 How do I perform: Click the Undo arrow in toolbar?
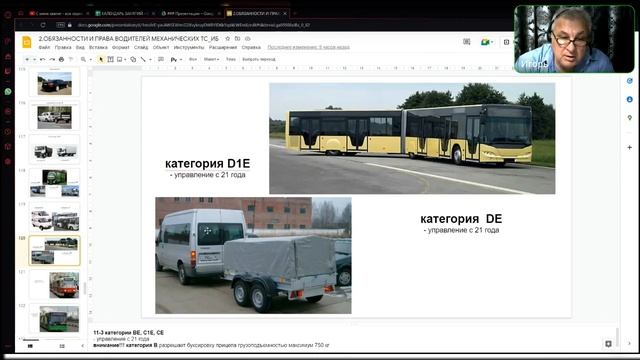tap(42, 60)
